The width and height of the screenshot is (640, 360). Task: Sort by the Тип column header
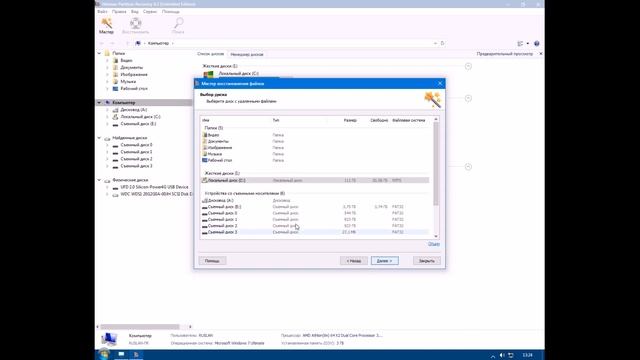pos(276,120)
